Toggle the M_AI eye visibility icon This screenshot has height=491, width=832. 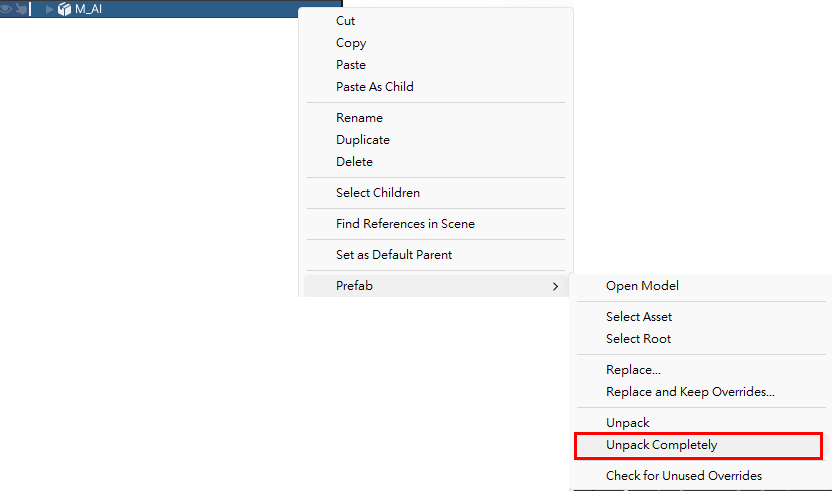(x=5, y=9)
